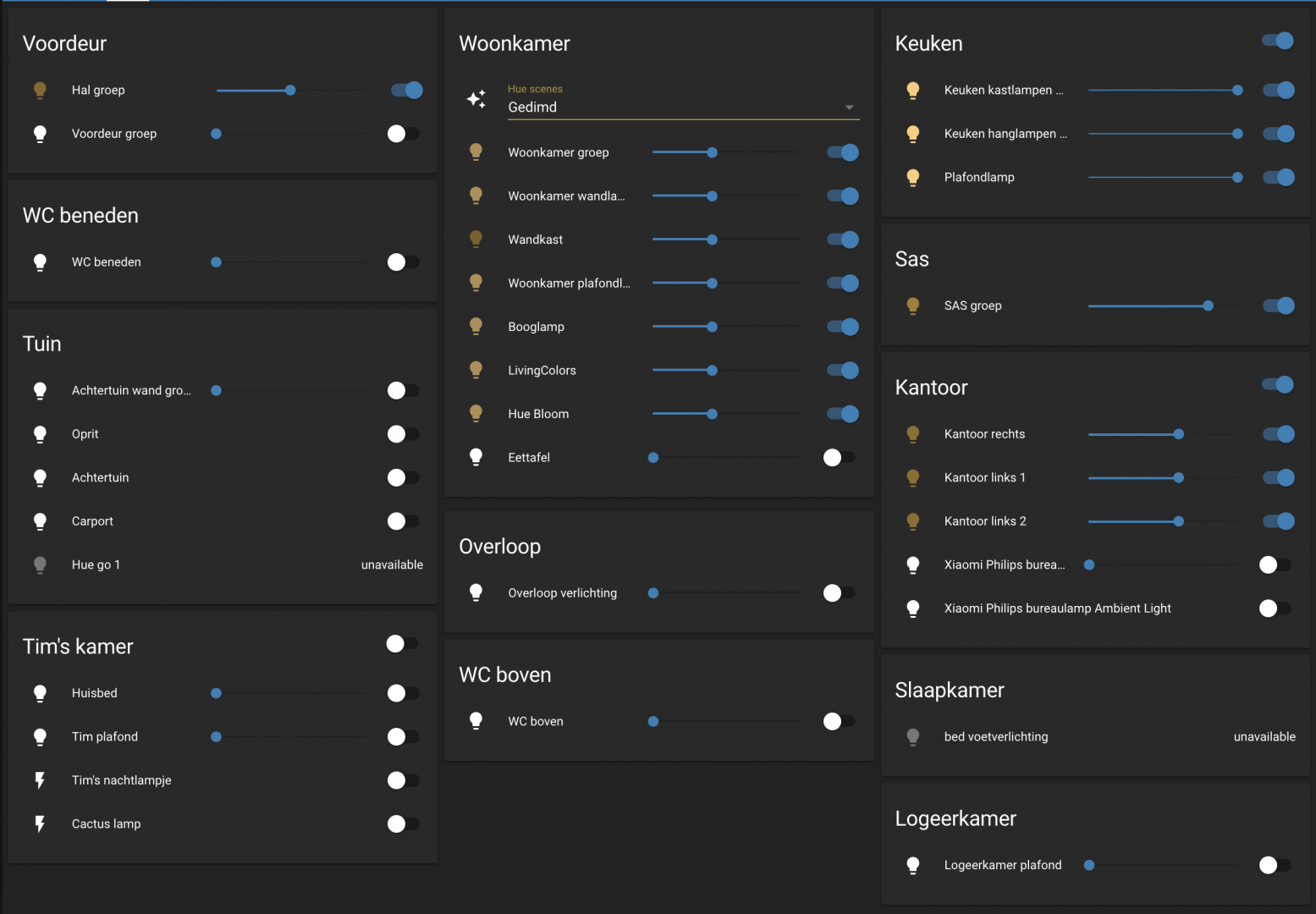1316x914 pixels.
Task: Click the Eettafel light bulb icon
Action: pos(476,458)
